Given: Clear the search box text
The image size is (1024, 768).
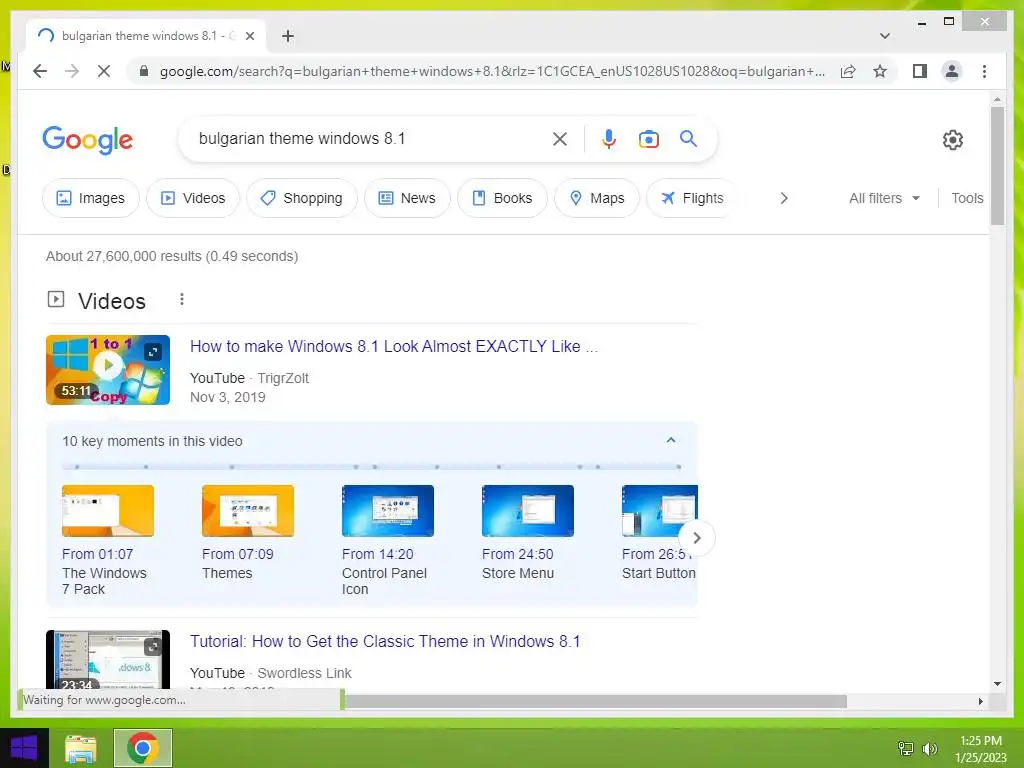Looking at the screenshot, I should point(560,138).
